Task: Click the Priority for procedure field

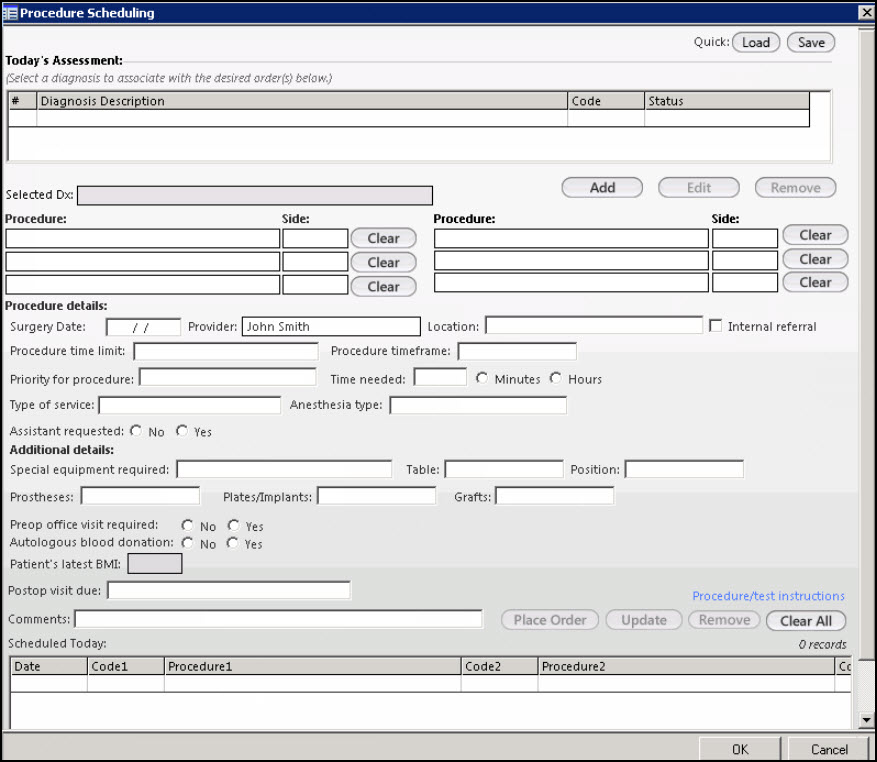Action: click(x=228, y=377)
